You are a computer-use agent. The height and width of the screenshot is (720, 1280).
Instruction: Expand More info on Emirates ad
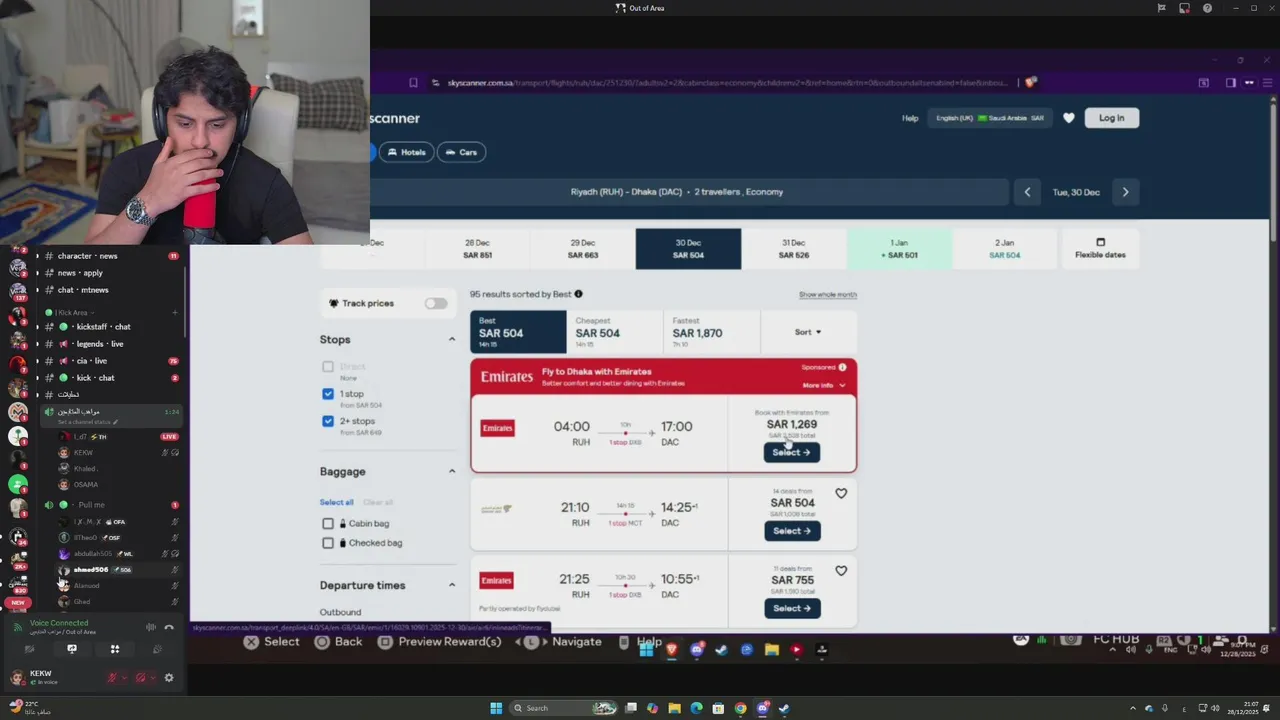click(824, 385)
